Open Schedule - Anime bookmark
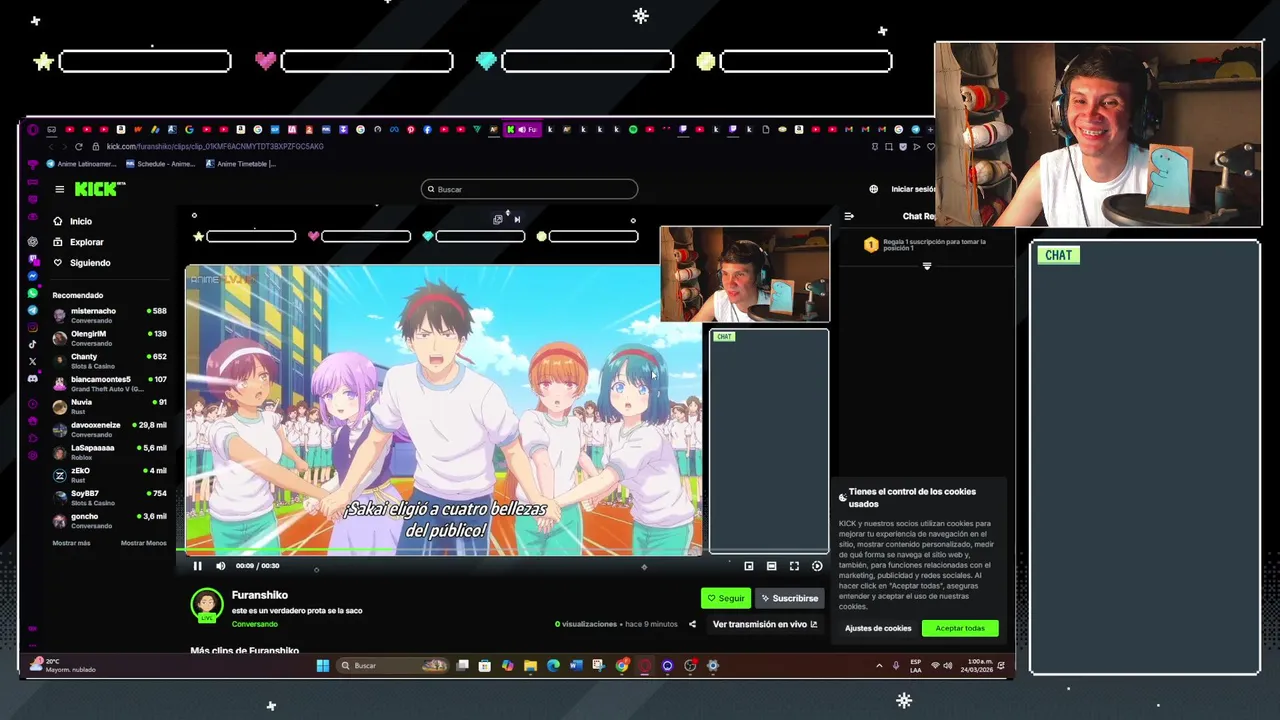The width and height of the screenshot is (1280, 720). [160, 164]
